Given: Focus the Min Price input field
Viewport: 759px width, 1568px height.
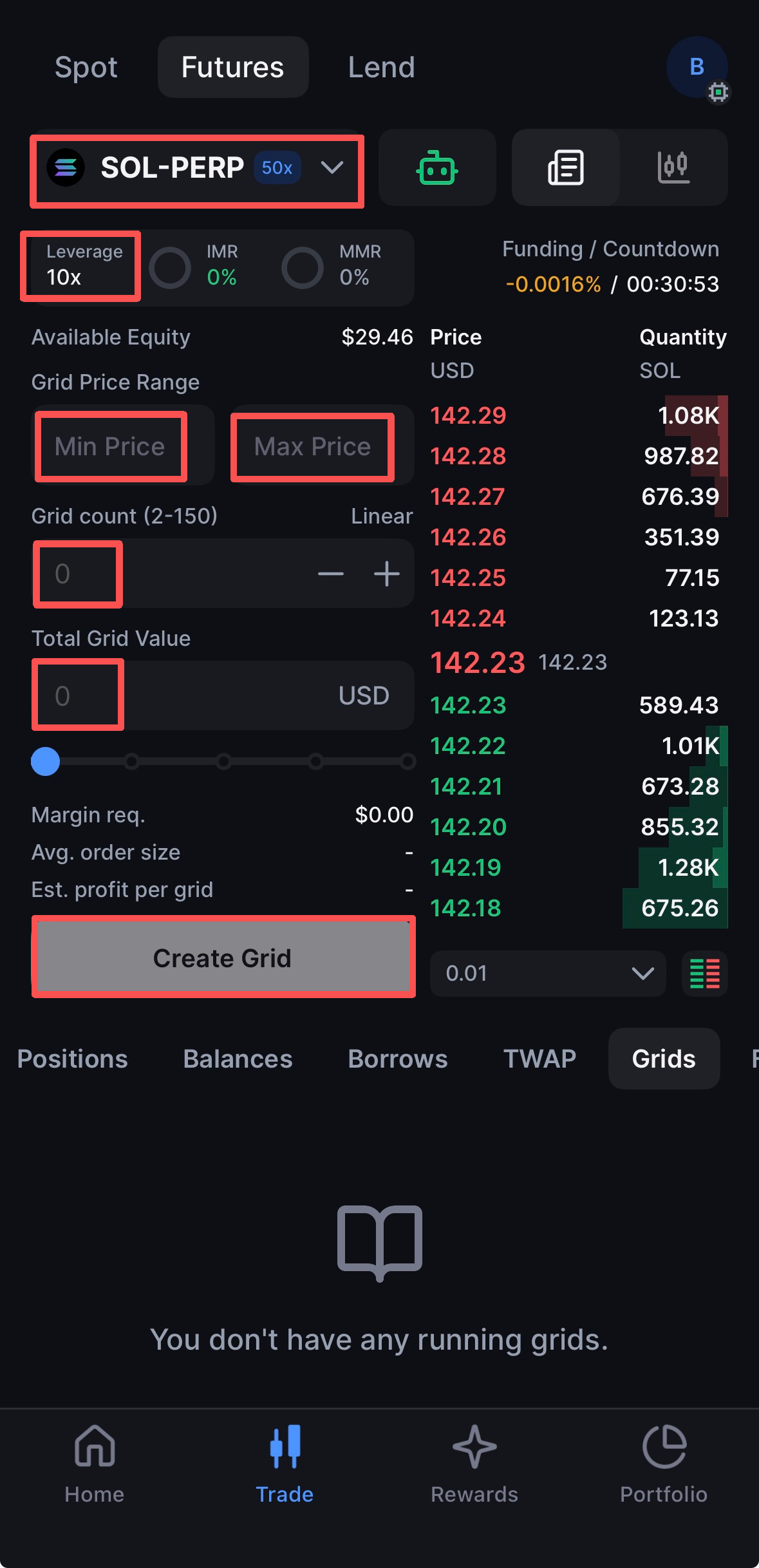Looking at the screenshot, I should click(x=111, y=446).
